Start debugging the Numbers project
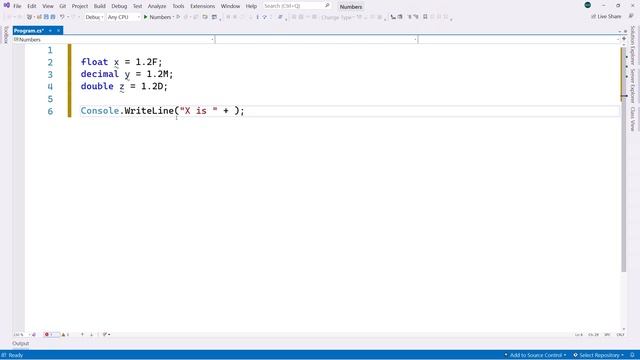 pos(158,17)
